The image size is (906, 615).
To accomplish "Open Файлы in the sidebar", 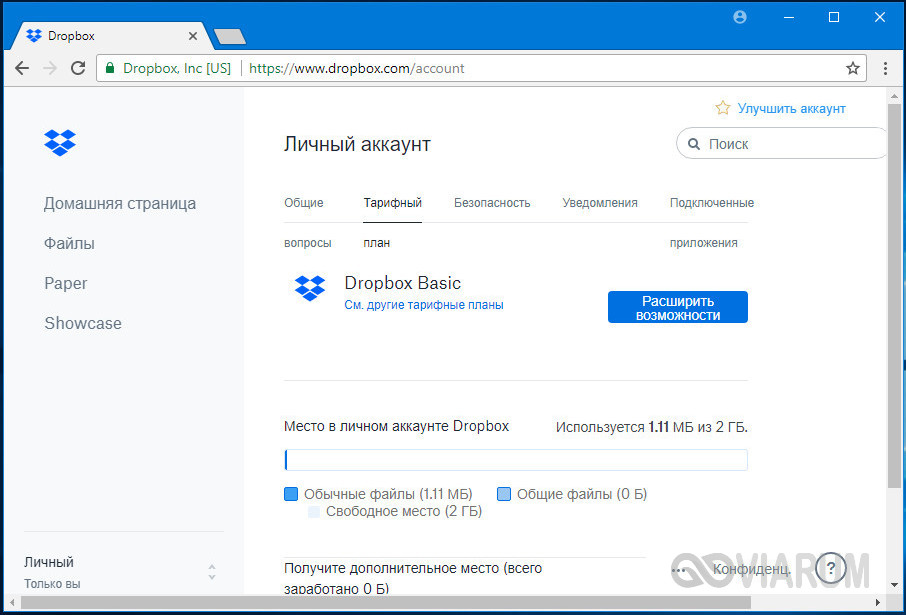I will [x=69, y=243].
